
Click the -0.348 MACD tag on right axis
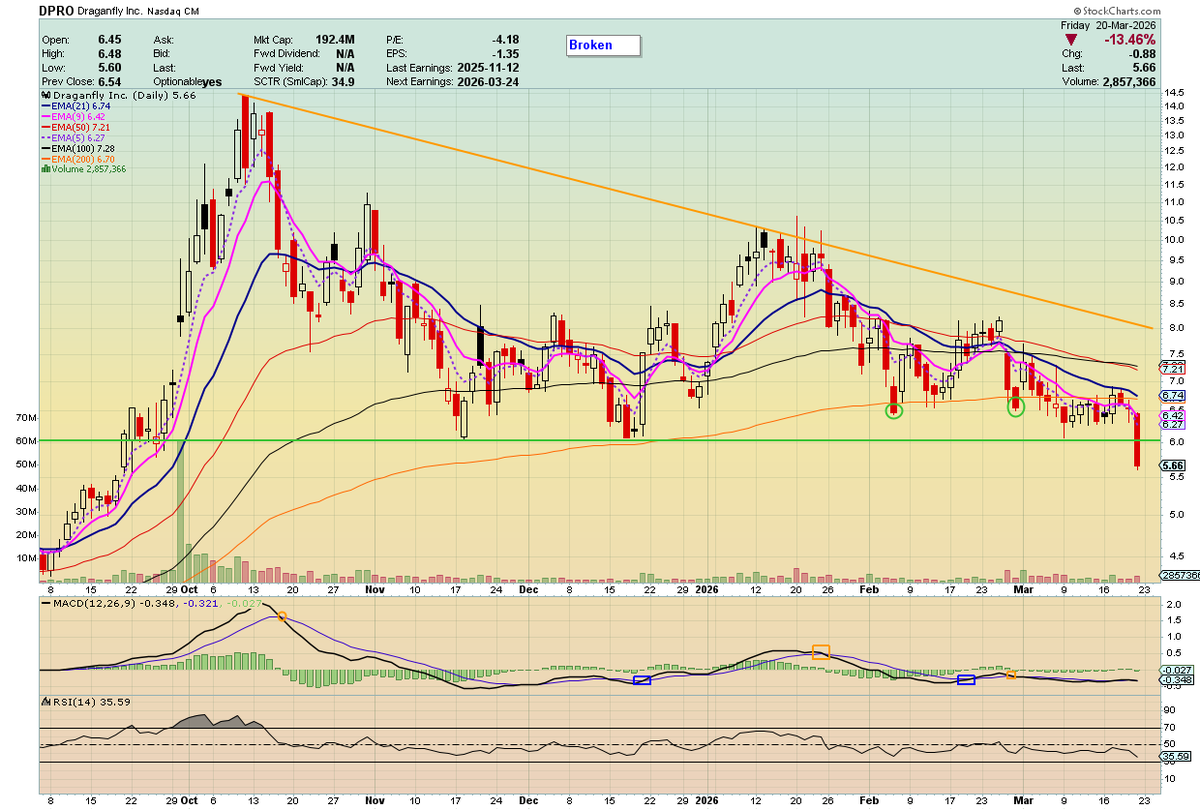[1175, 682]
